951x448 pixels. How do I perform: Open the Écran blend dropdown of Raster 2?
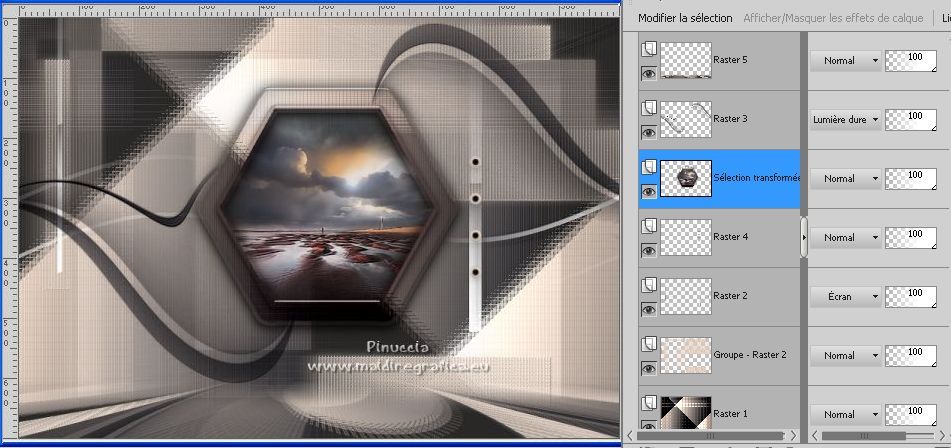click(x=845, y=297)
